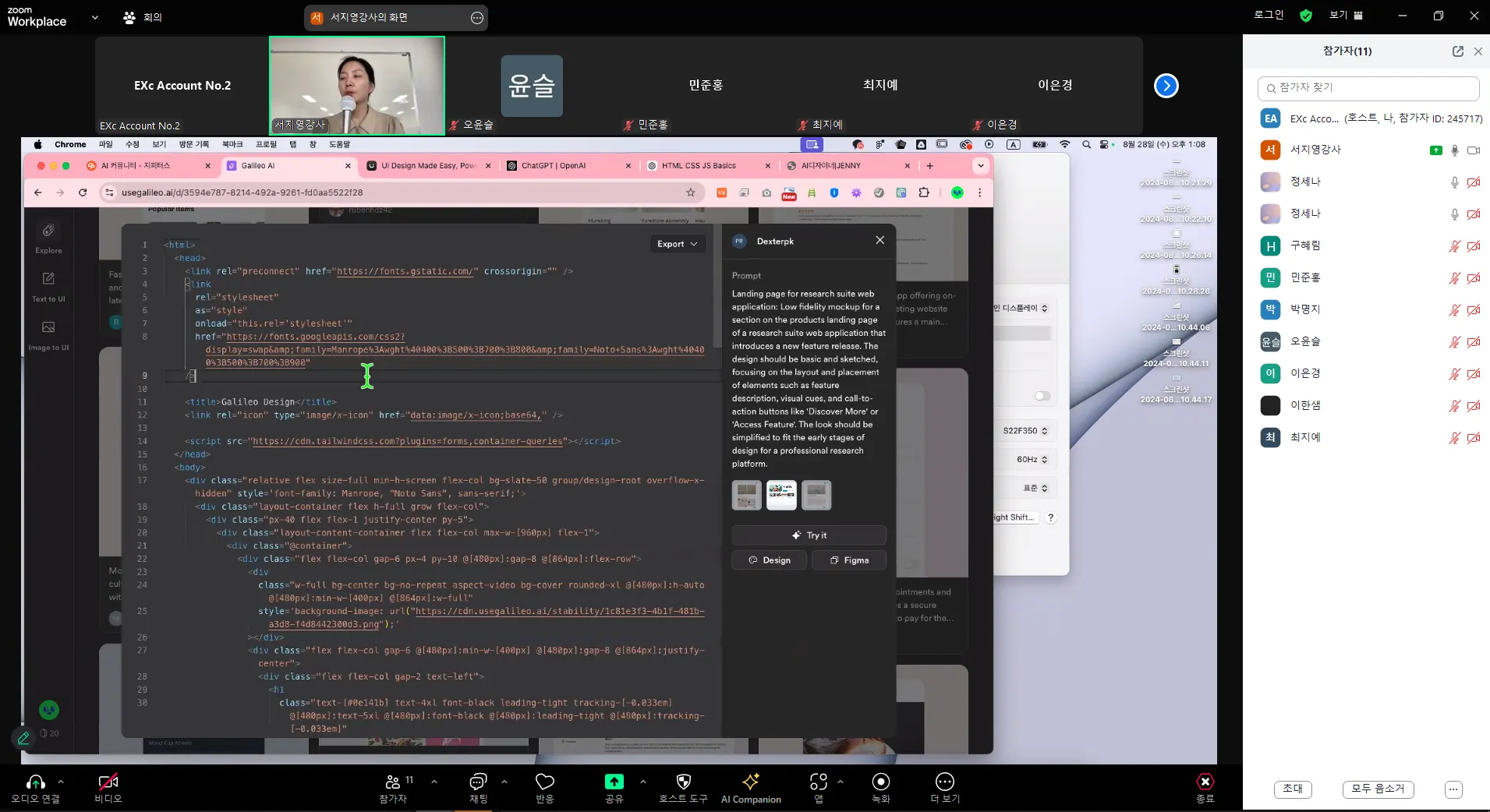Open 북마크 menu in Chrome menu bar
This screenshot has width=1490, height=812.
(x=232, y=144)
